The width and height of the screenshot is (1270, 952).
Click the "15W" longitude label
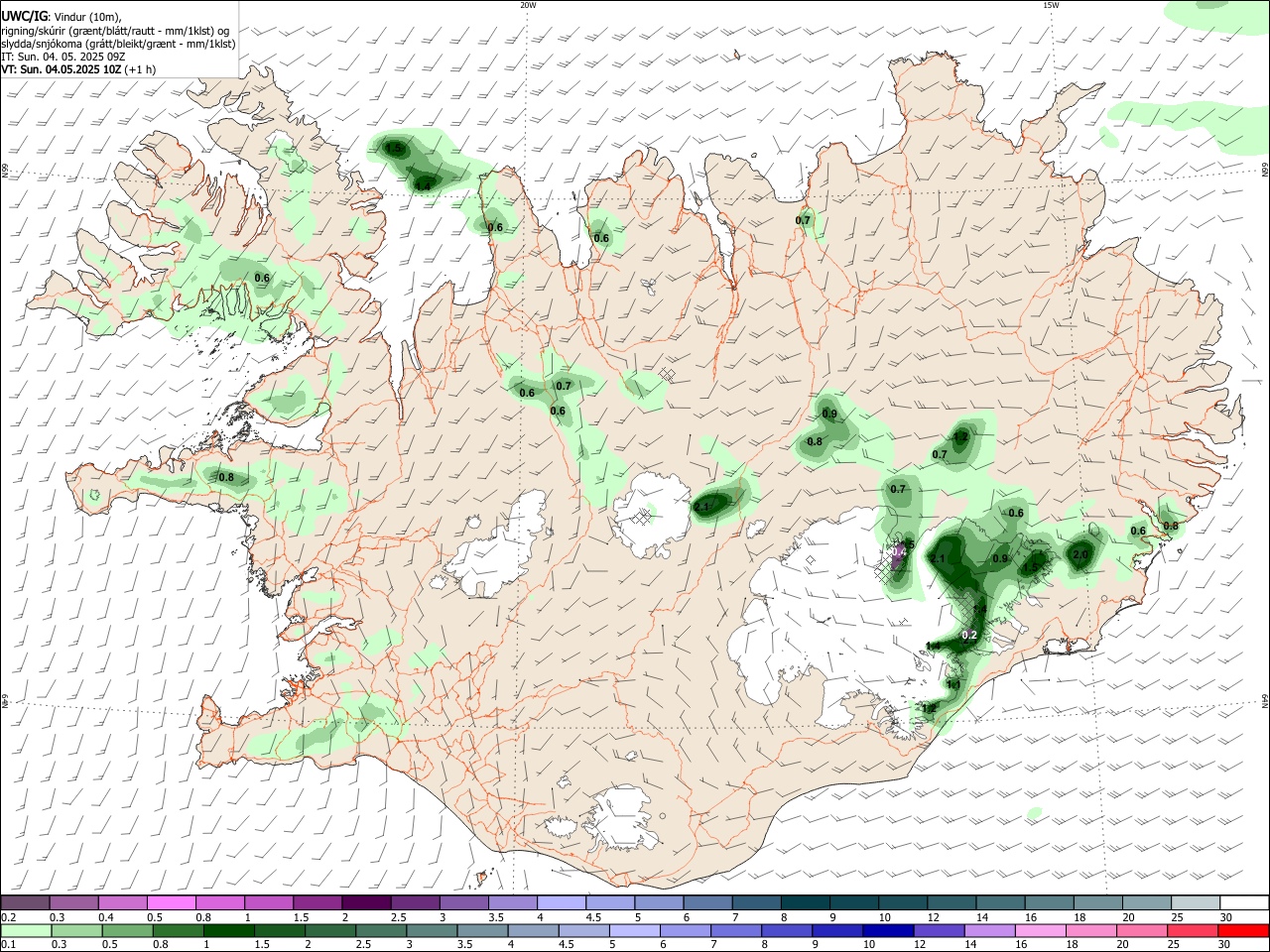(1050, 5)
